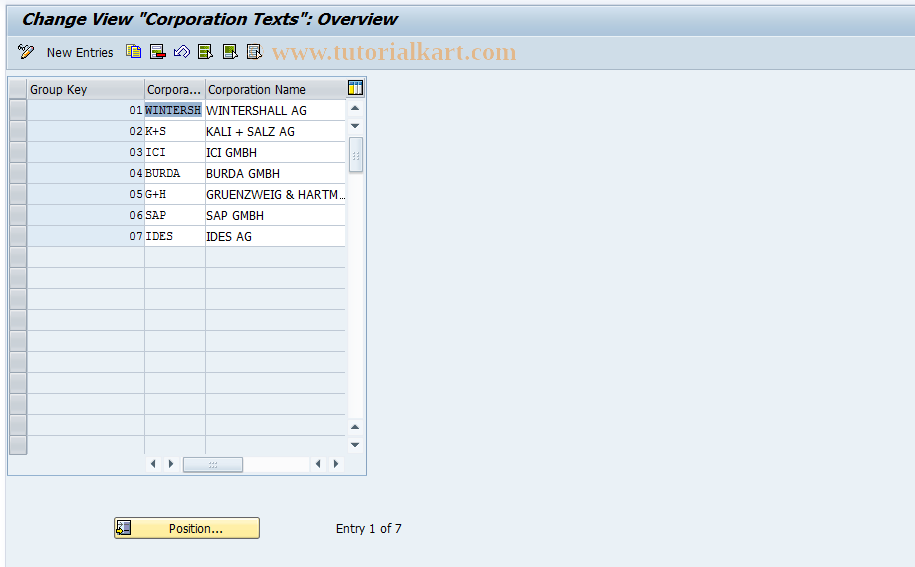This screenshot has height=567, width=915.
Task: Click the right-side horizontal scroll-left arrow
Action: [318, 464]
